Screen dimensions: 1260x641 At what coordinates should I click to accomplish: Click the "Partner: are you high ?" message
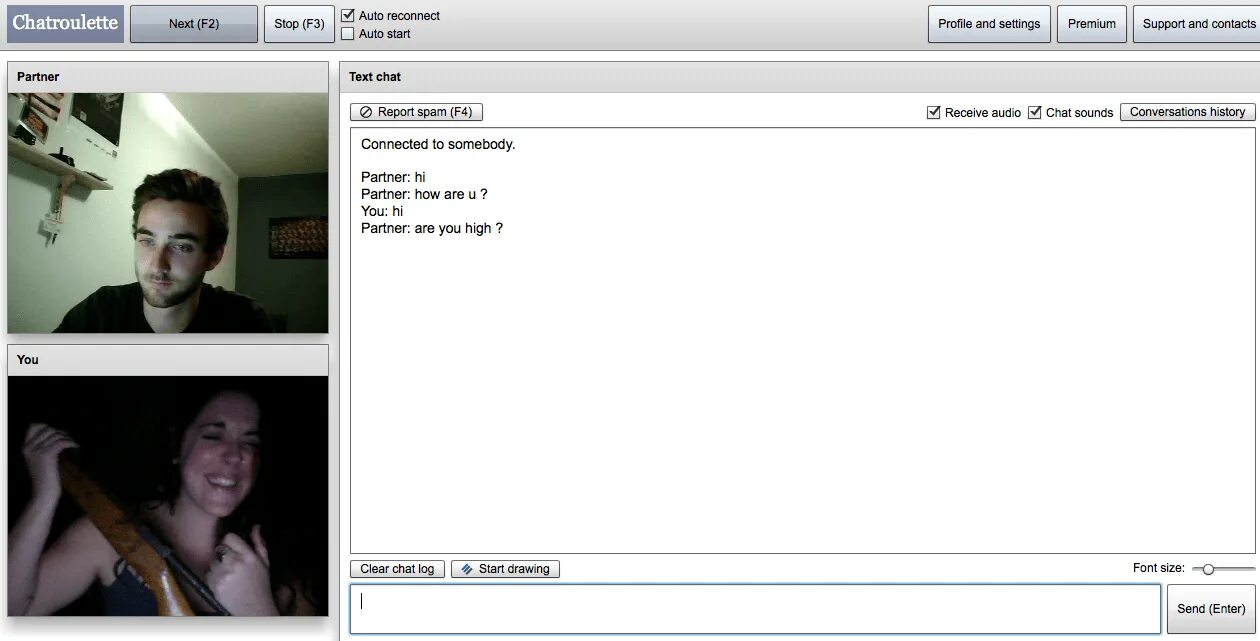[432, 228]
